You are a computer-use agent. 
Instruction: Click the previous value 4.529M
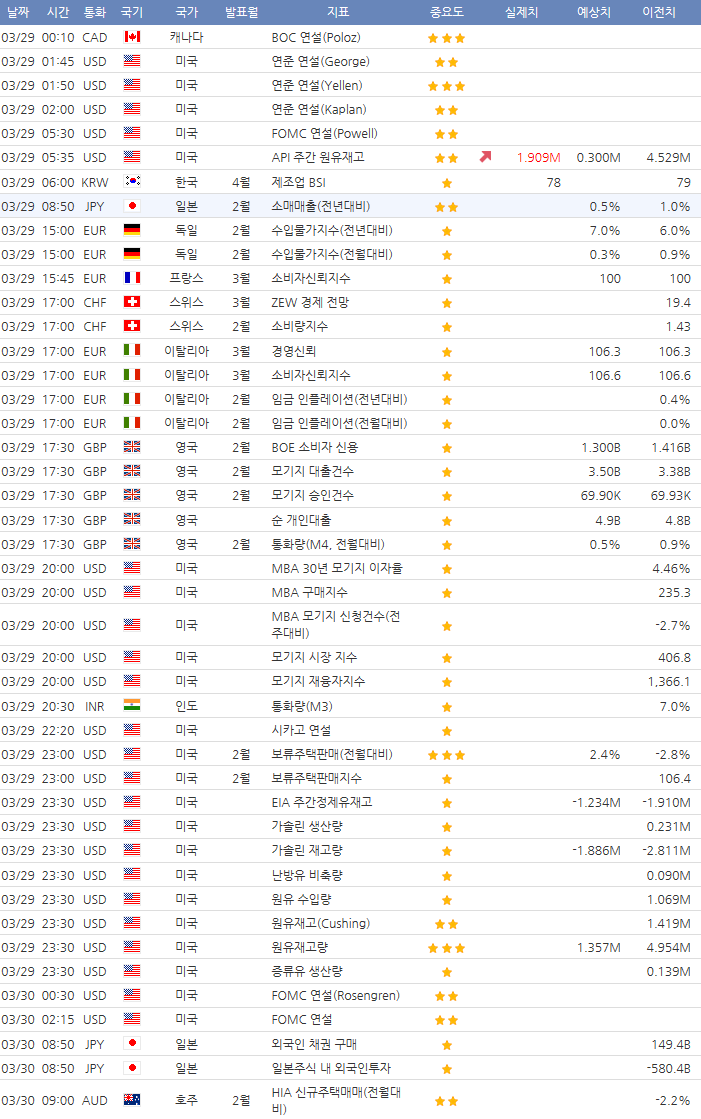coord(668,157)
